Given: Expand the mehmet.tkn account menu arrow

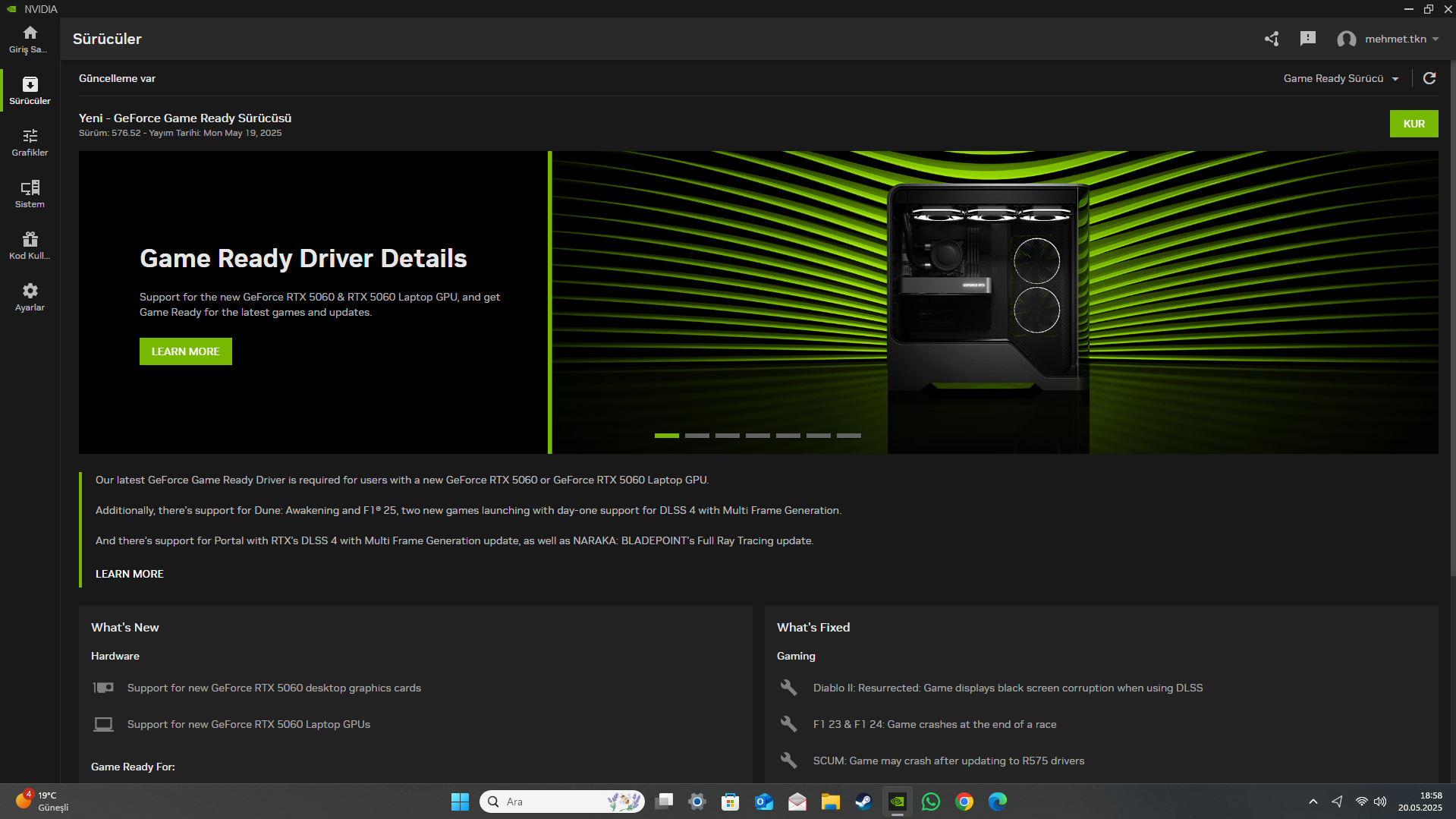Looking at the screenshot, I should pos(1436,39).
